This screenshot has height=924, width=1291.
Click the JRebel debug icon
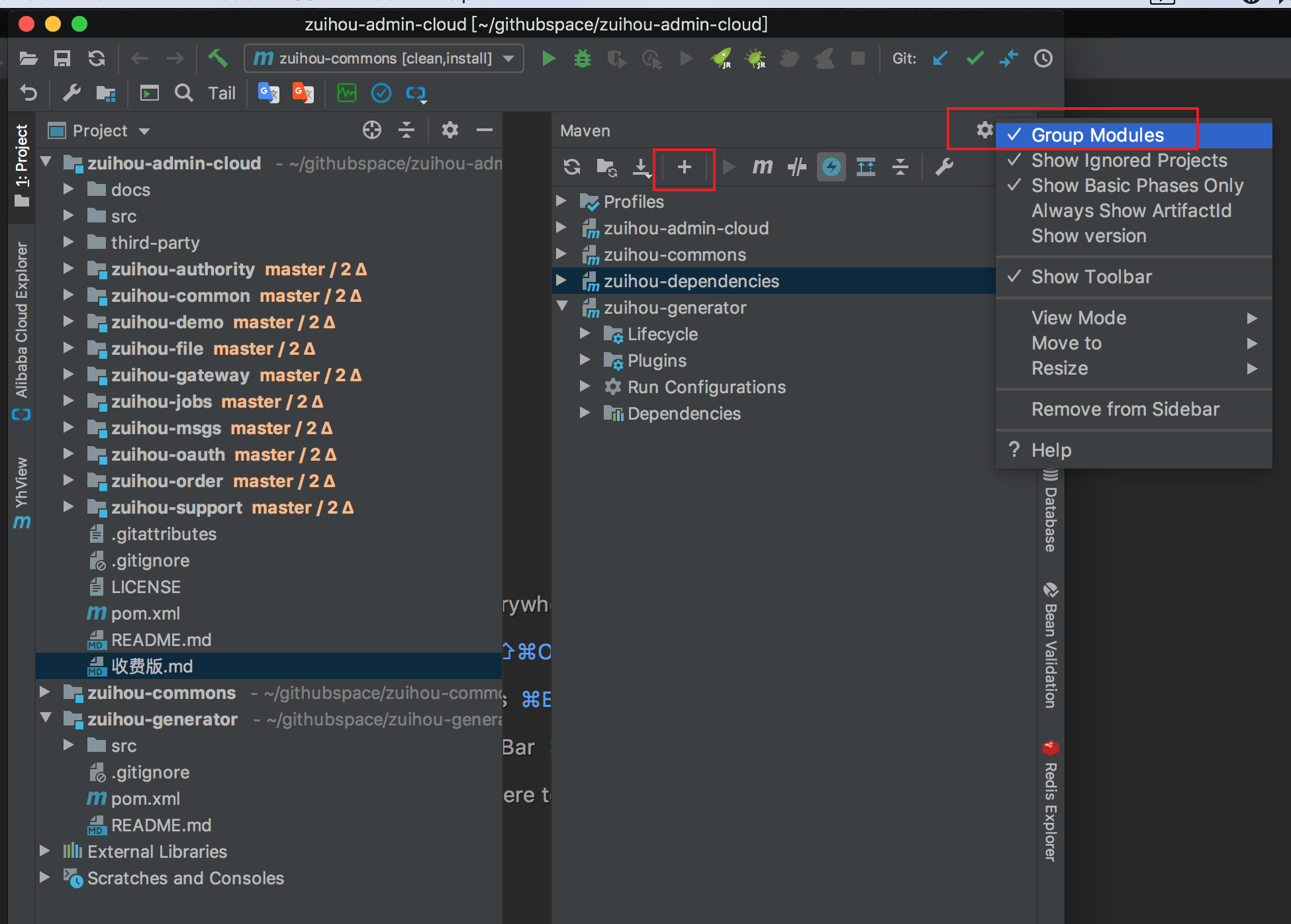pos(755,58)
